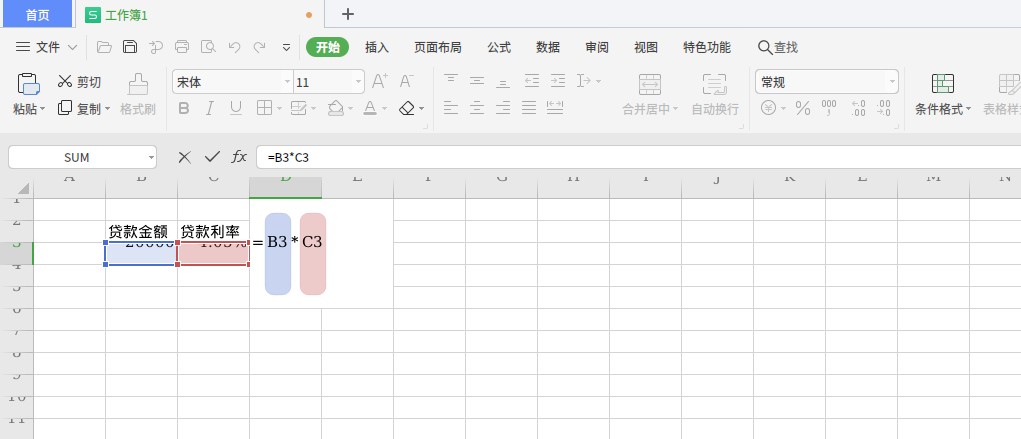Toggle Bold formatting
The image size is (1021, 439).
(x=184, y=108)
